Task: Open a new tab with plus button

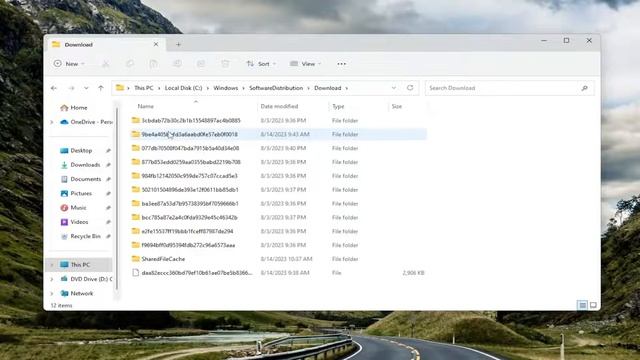Action: click(178, 44)
